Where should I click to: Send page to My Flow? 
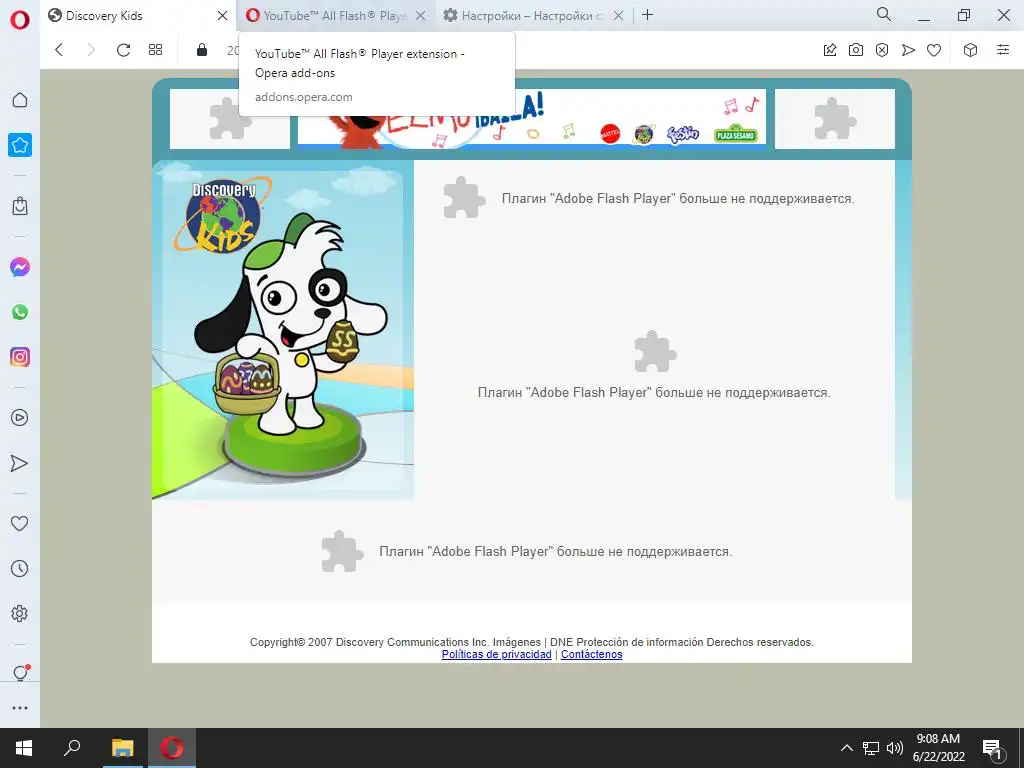[x=908, y=50]
